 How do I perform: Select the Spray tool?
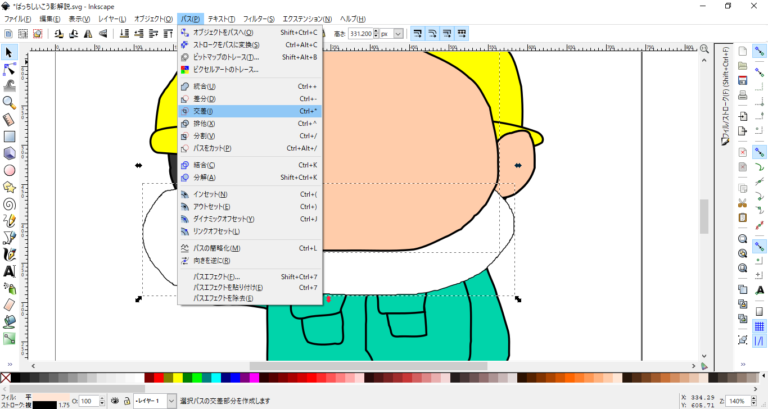[9, 288]
